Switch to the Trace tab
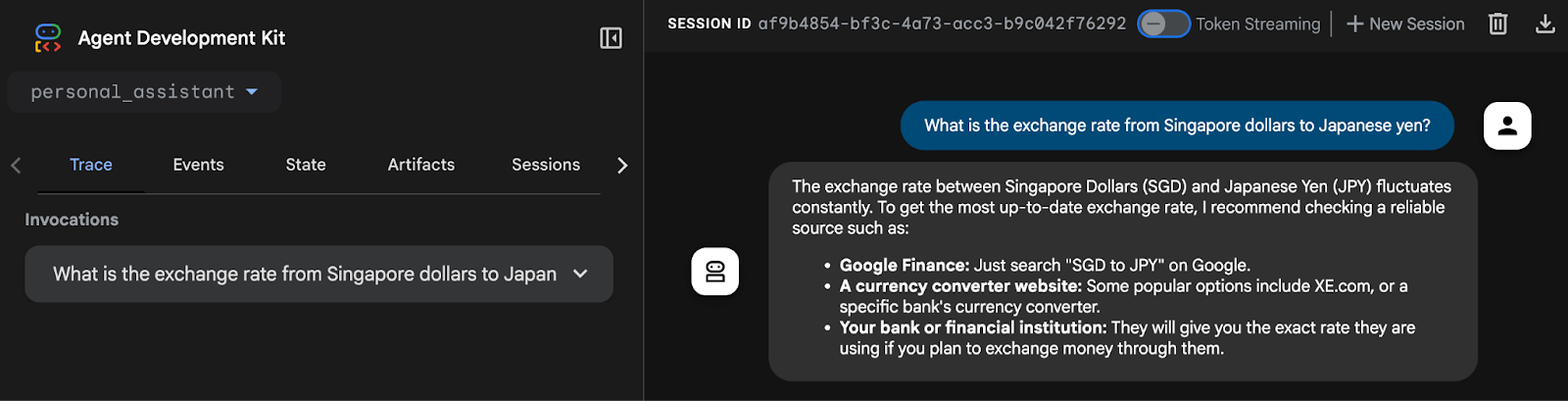The image size is (1568, 401). coord(91,165)
